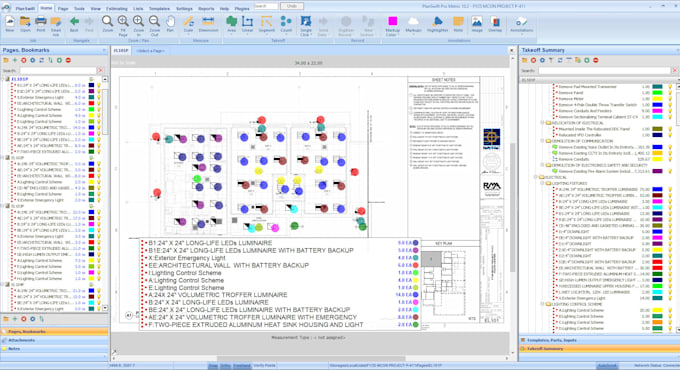Open the Notes panel section
This screenshot has height=370, width=680.
pos(54,348)
